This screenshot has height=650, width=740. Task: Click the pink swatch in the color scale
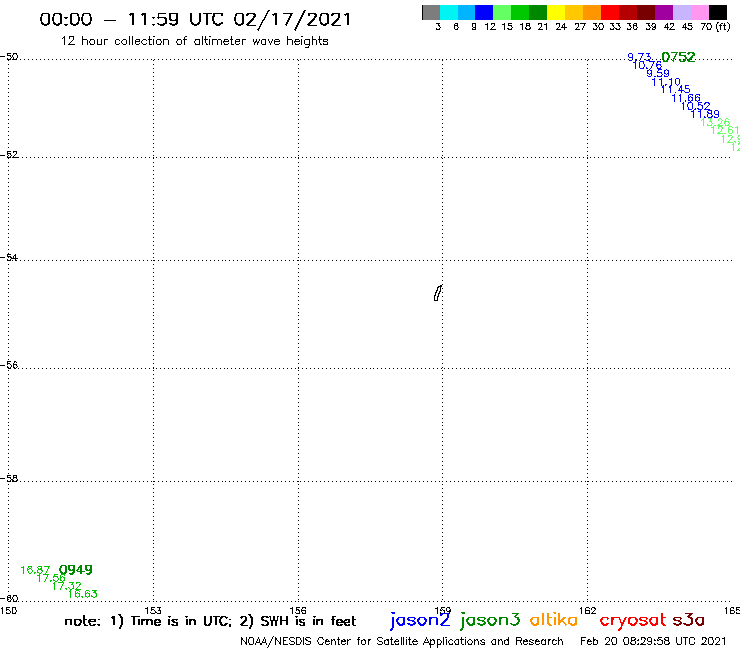(699, 12)
